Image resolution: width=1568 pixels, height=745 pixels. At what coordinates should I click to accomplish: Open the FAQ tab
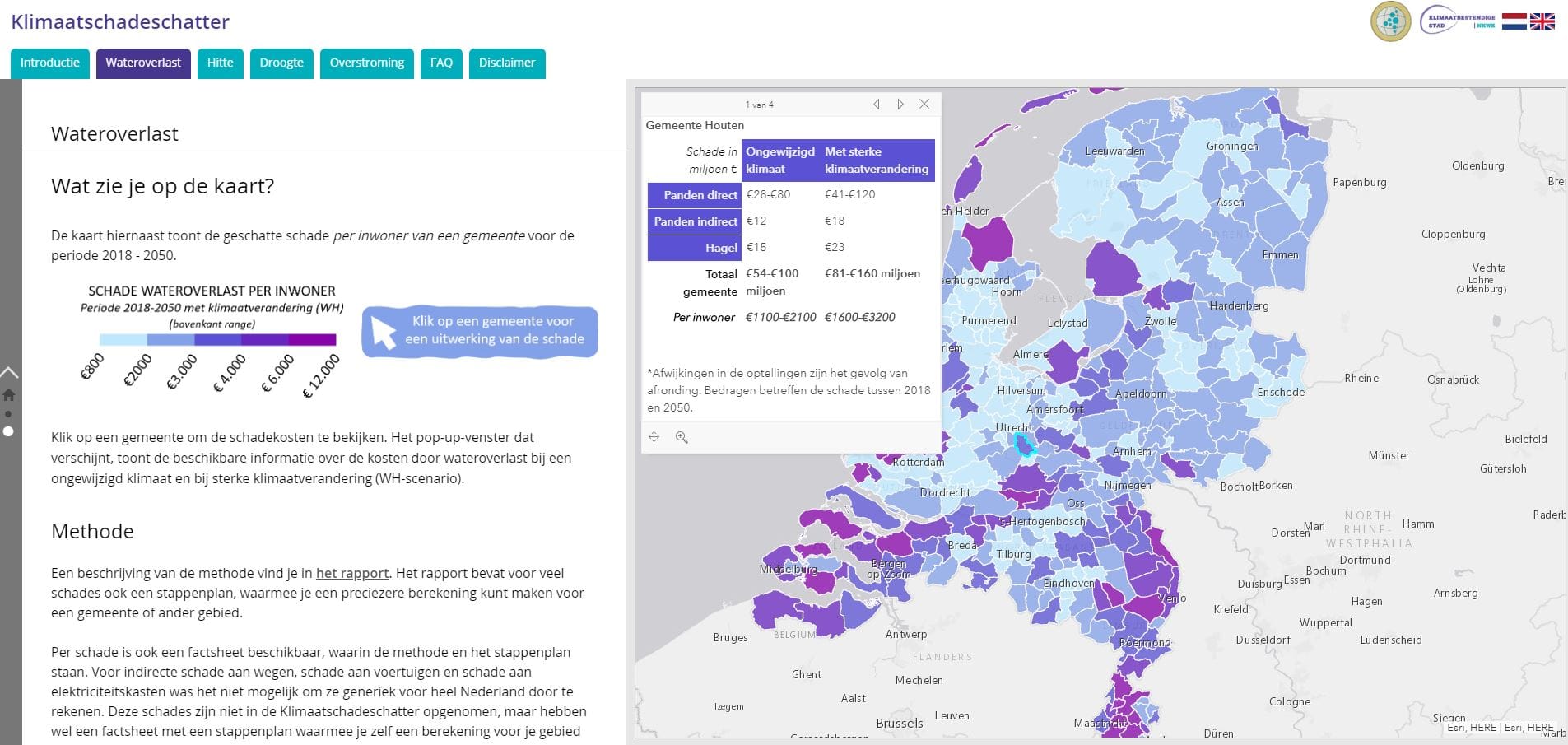[x=441, y=63]
